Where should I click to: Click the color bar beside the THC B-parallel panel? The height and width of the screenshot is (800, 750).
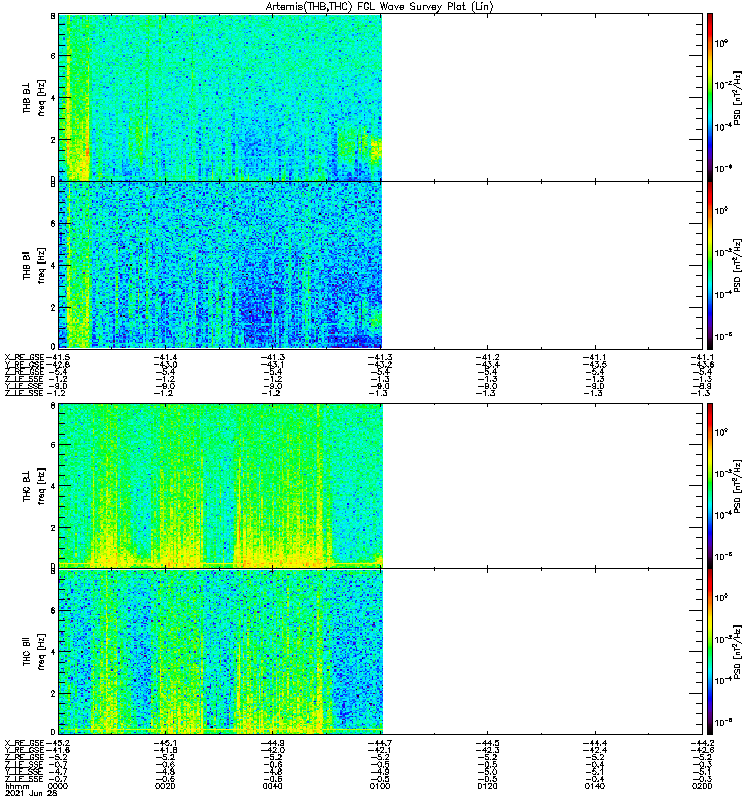[710, 652]
